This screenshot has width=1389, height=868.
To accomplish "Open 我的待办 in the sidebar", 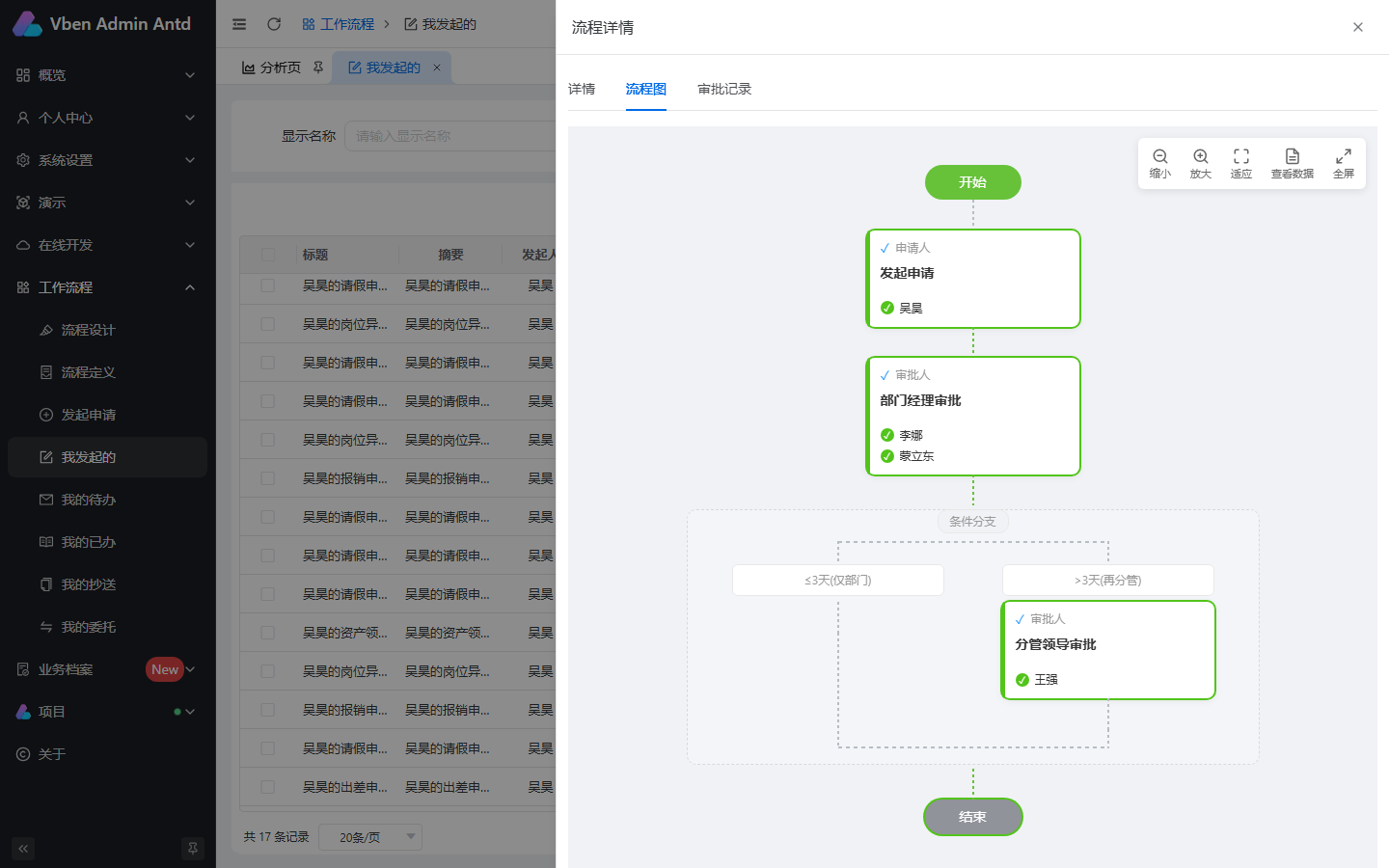I will click(x=107, y=500).
